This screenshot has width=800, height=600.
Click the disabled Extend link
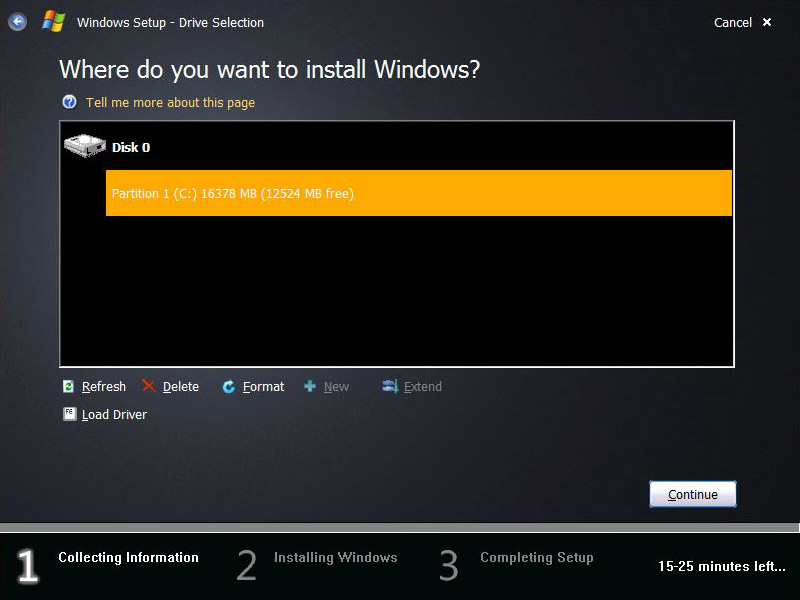pos(422,387)
